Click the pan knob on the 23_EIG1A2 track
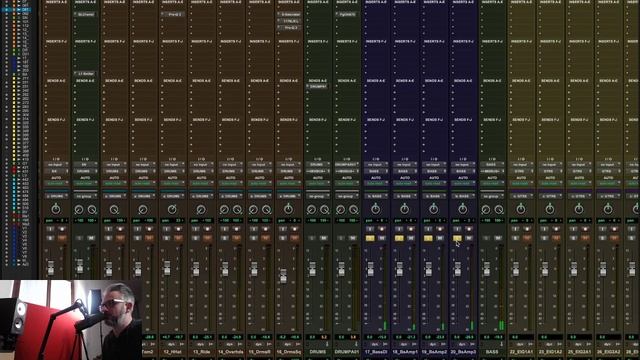The height and width of the screenshot is (360, 640). (x=550, y=209)
